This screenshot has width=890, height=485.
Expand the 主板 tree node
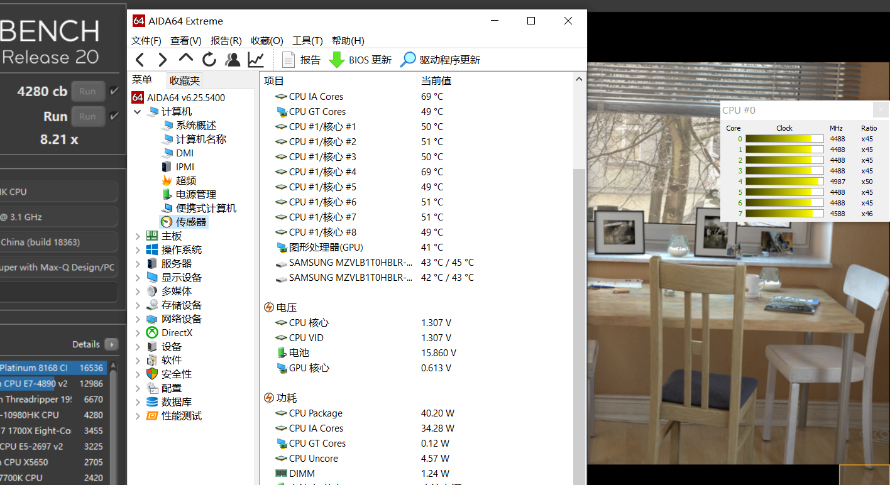137,236
